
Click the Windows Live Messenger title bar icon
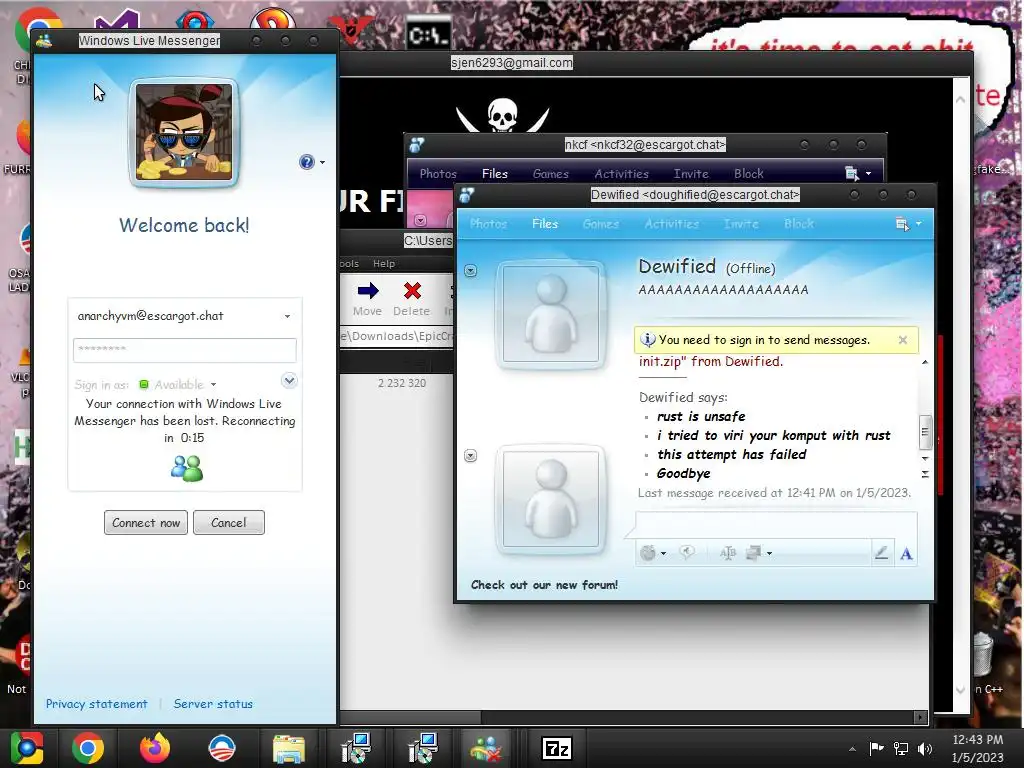44,41
